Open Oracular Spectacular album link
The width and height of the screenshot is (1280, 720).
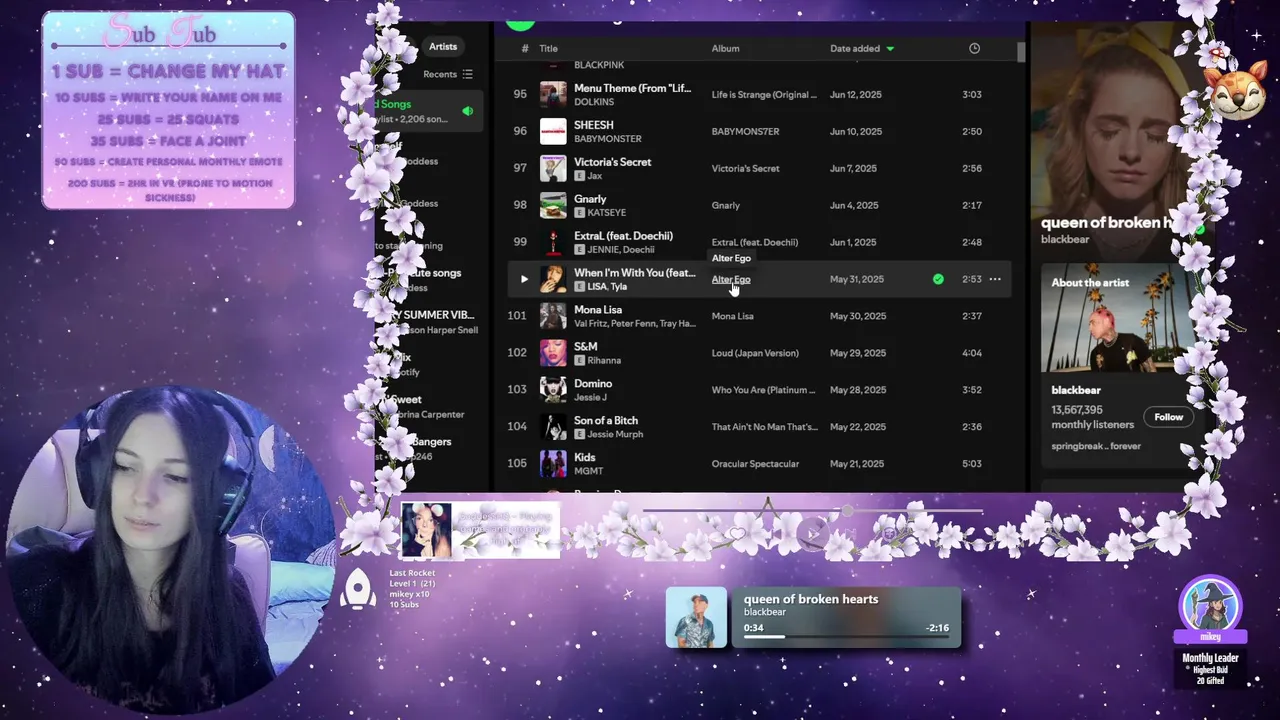click(755, 464)
